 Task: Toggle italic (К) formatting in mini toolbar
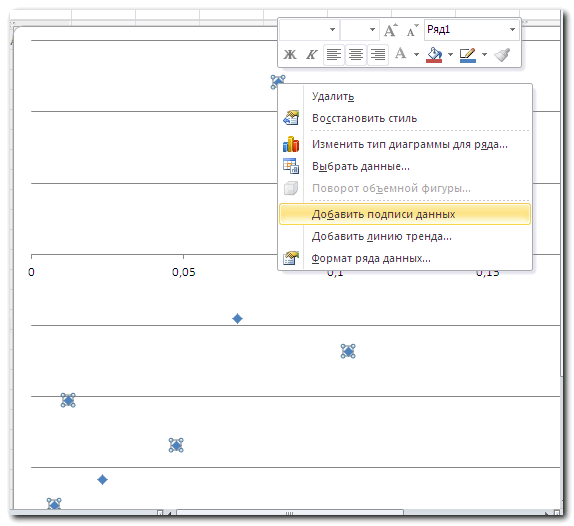(x=311, y=55)
